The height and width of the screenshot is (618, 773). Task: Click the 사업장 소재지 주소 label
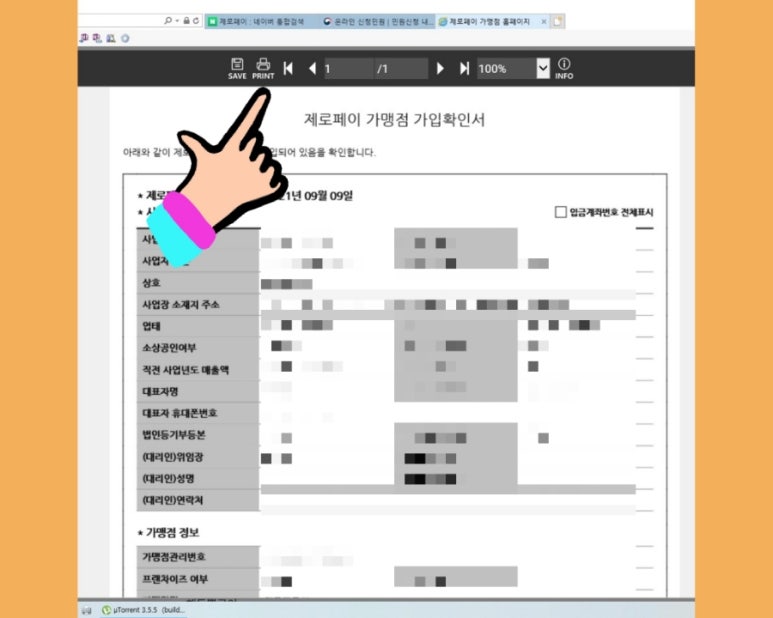[x=181, y=305]
